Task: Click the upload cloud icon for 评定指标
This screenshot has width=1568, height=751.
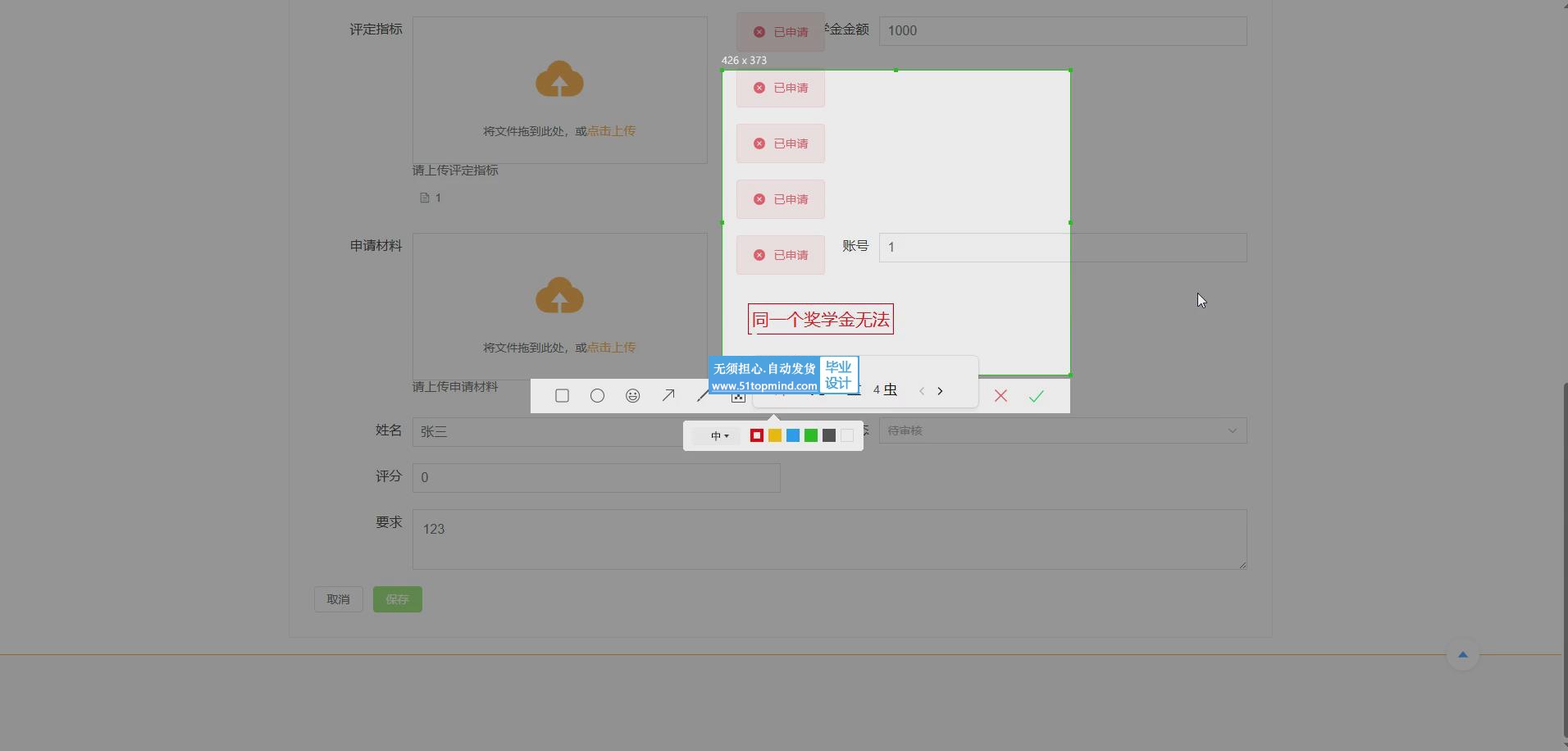Action: (x=559, y=80)
